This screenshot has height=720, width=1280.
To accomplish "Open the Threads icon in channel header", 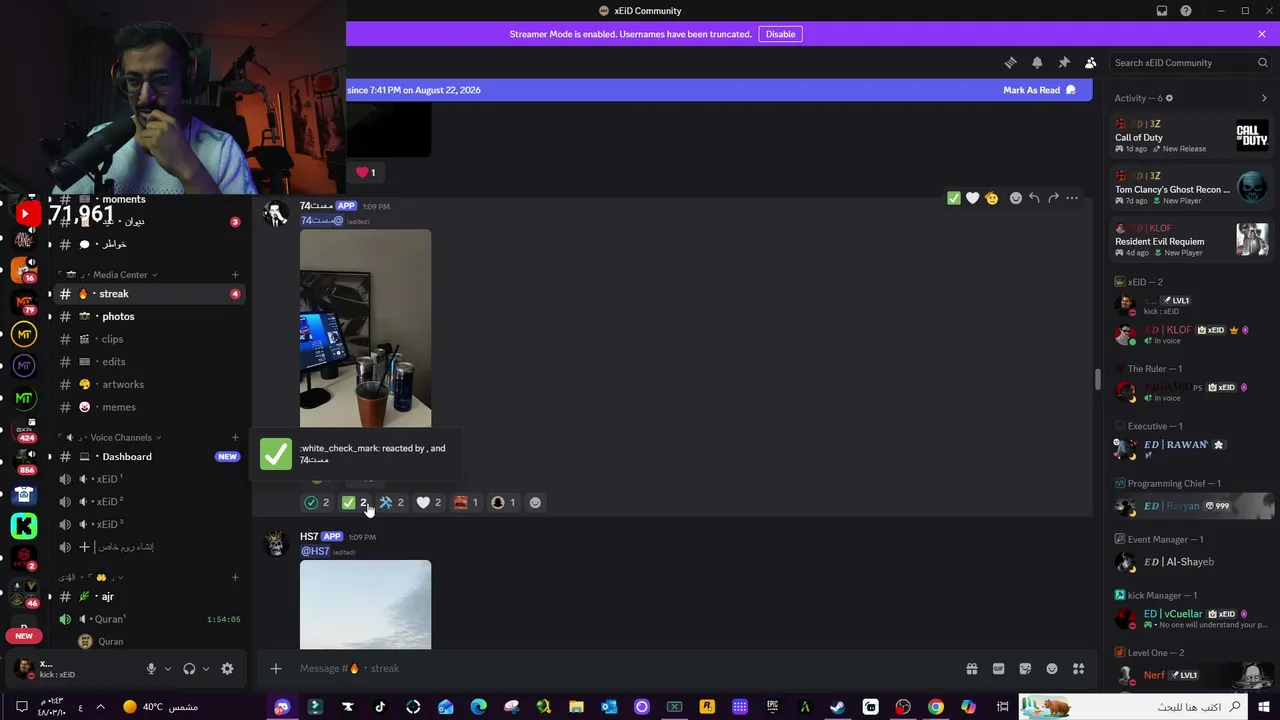I will pos(1010,62).
